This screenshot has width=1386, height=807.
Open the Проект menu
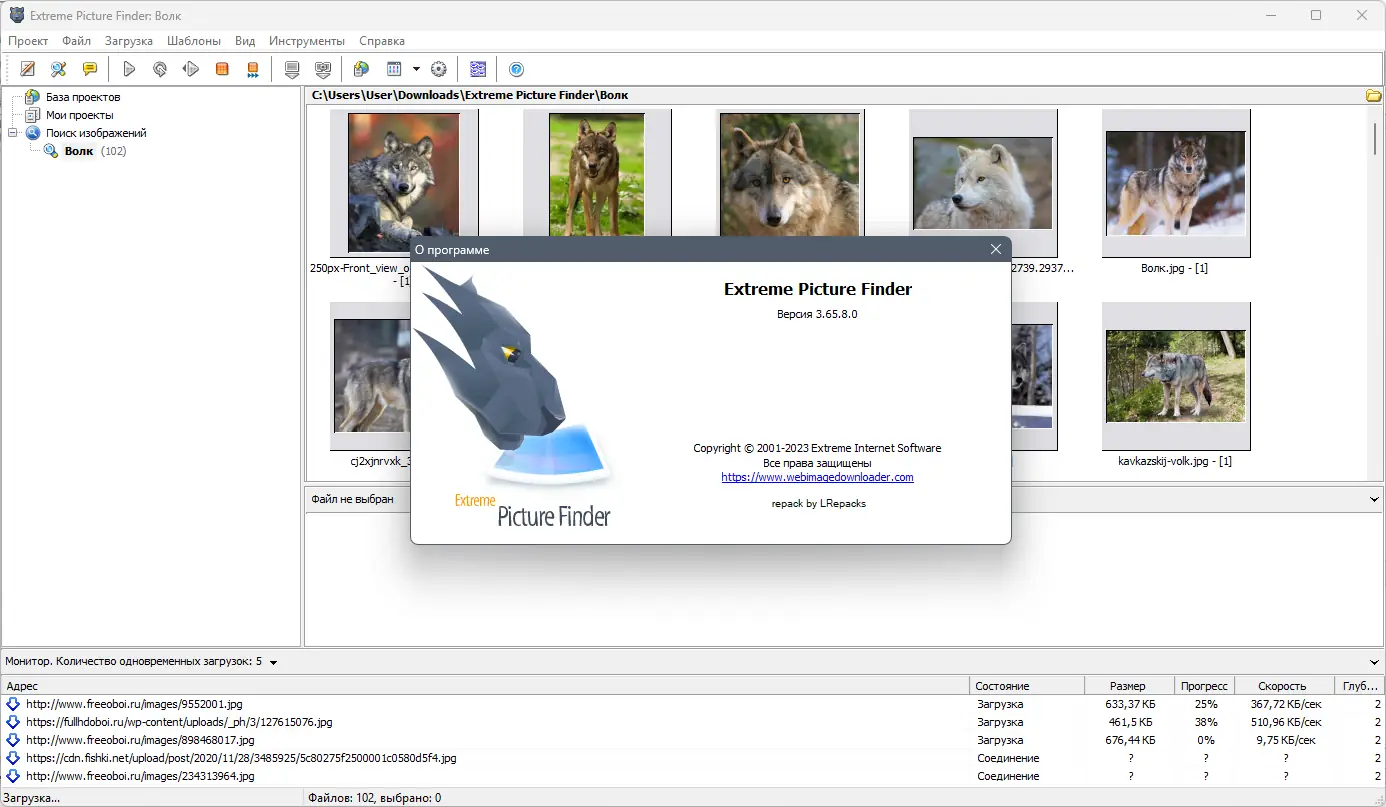coord(28,41)
